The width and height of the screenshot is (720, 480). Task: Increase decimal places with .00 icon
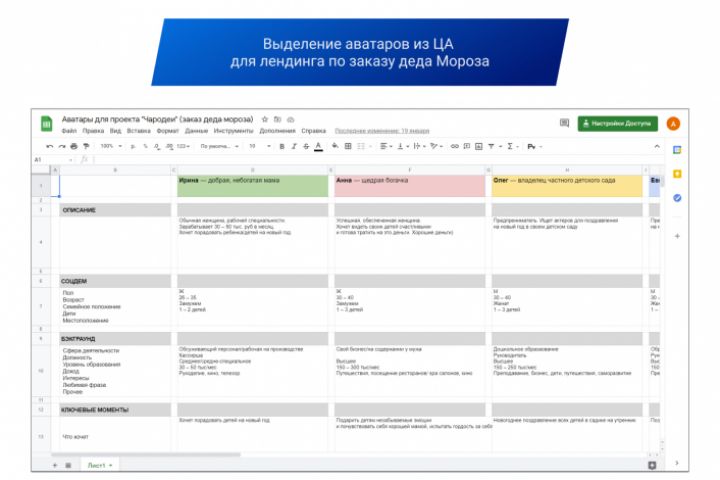169,147
